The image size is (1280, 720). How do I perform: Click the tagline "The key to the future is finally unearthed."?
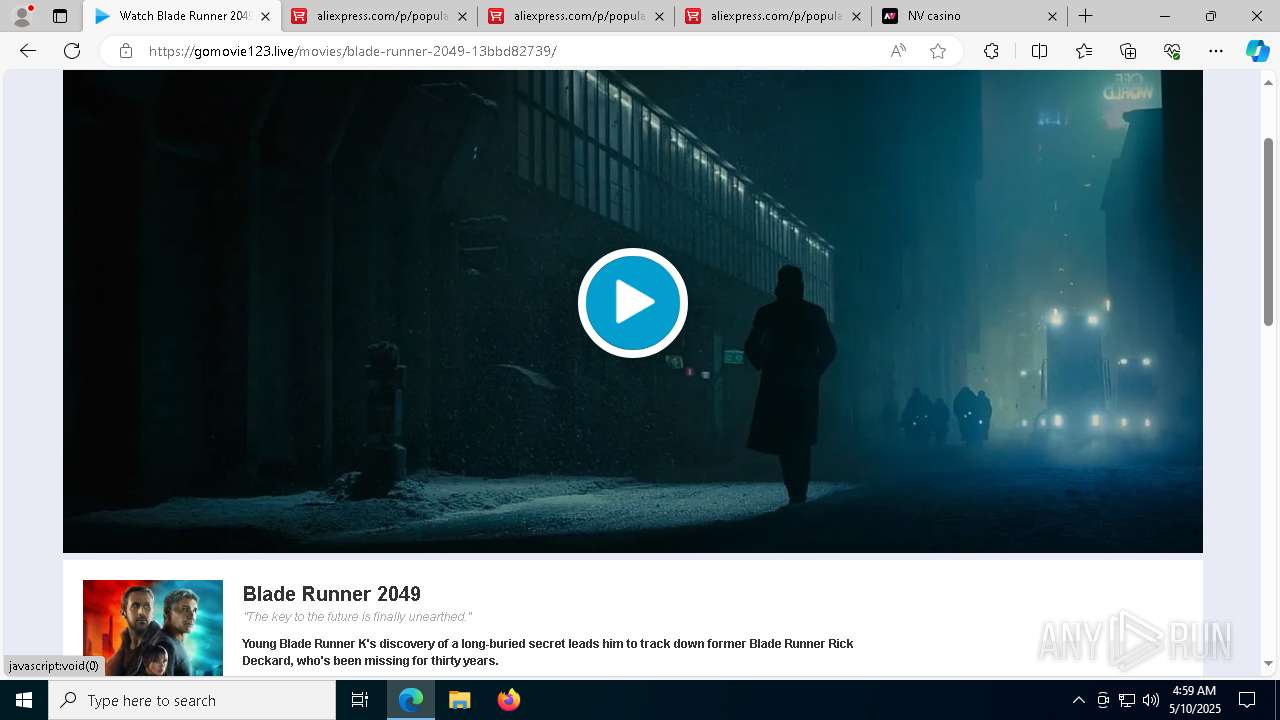357,617
